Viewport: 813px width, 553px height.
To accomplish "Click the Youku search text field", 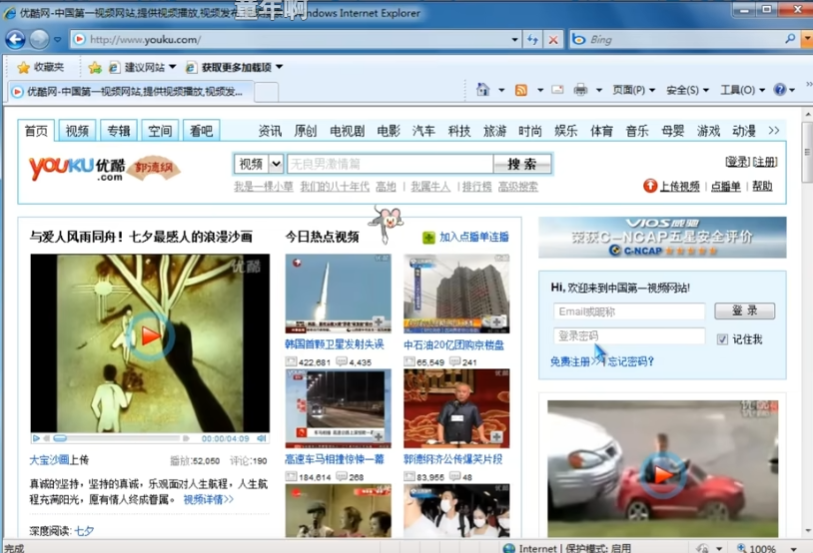I will 389,164.
